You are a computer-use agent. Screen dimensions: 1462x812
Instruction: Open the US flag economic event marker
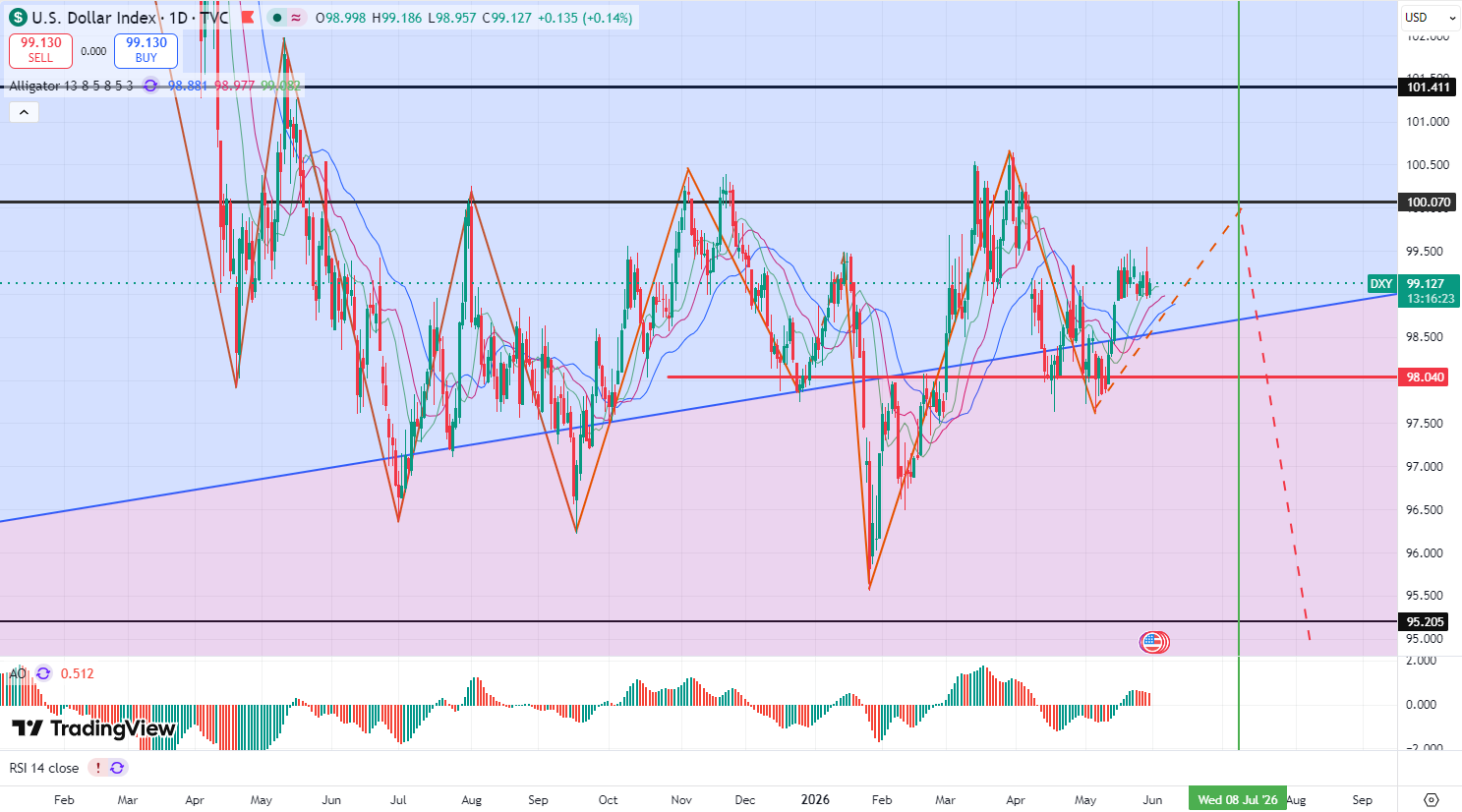coord(1152,642)
